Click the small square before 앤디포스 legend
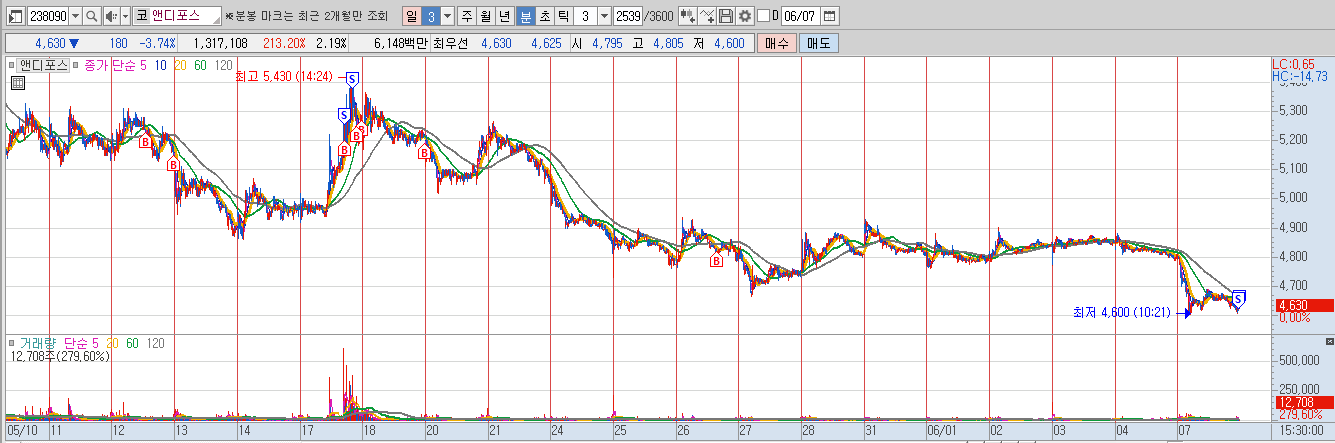 (12, 65)
